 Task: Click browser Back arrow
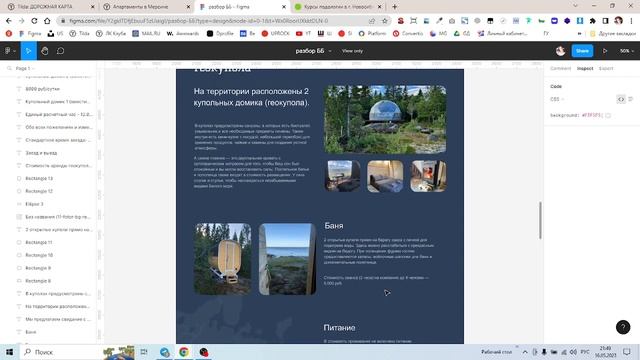pyautogui.click(x=9, y=20)
